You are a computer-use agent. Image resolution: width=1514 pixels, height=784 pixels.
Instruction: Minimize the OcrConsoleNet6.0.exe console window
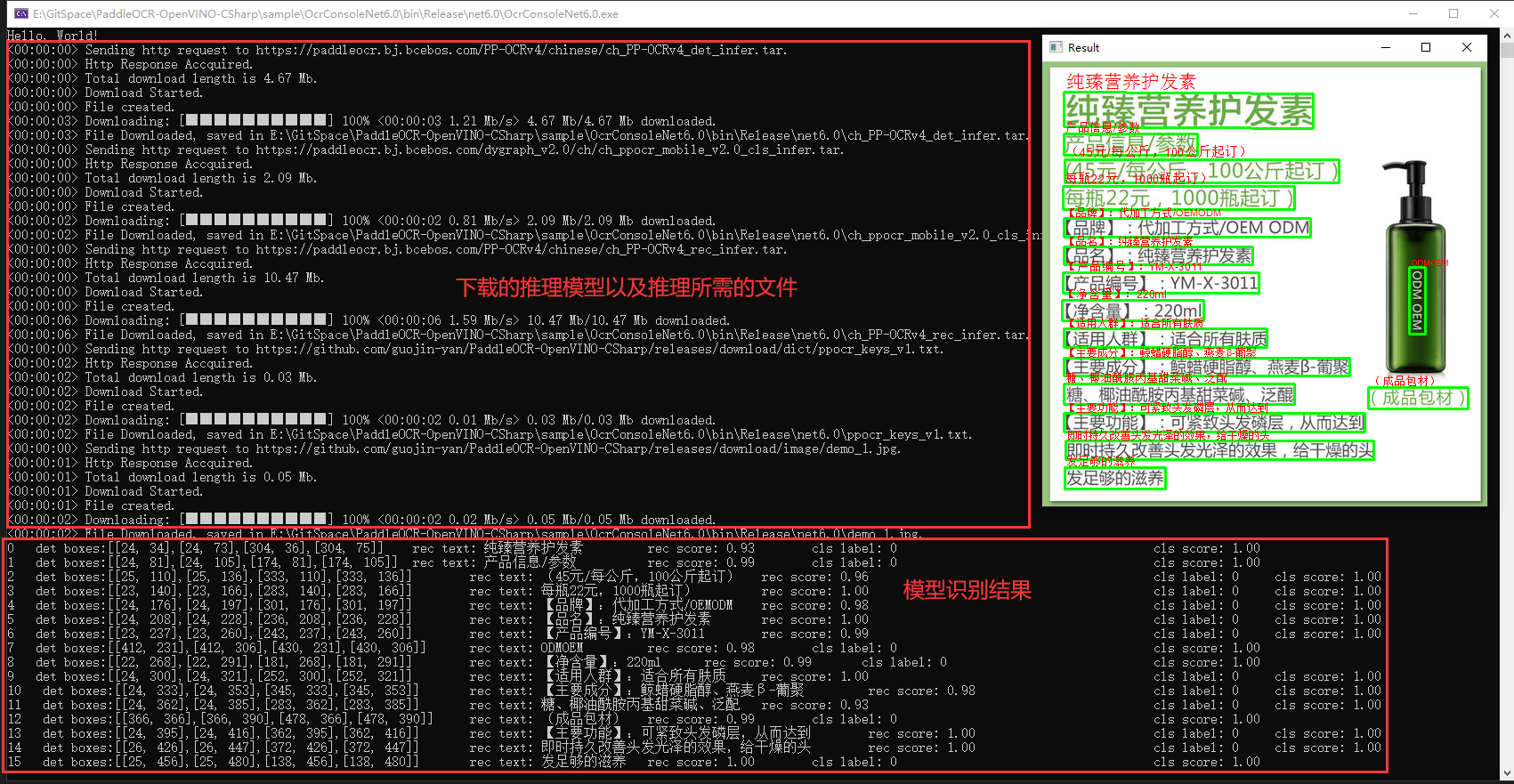coord(1413,13)
